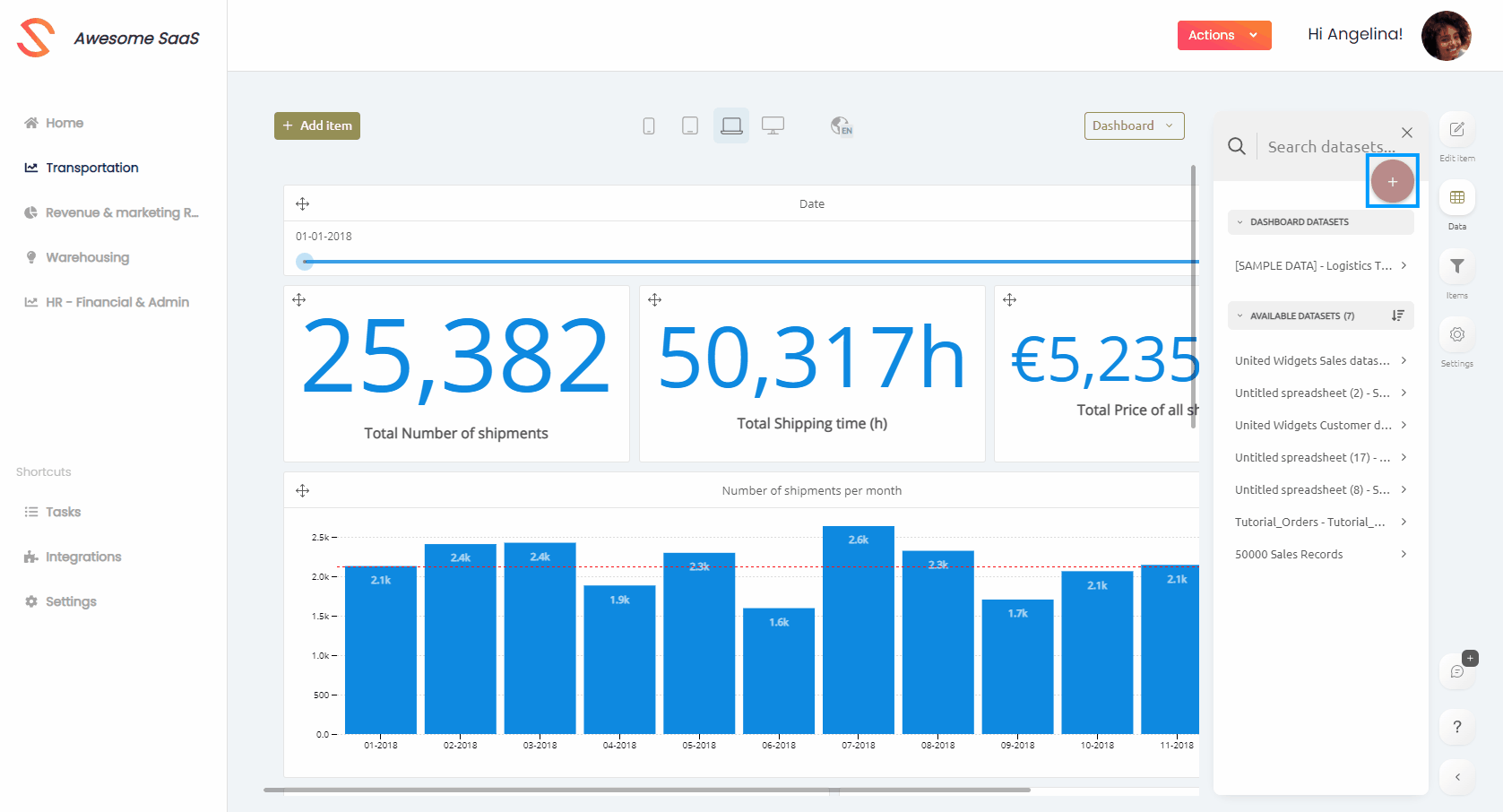Image resolution: width=1503 pixels, height=812 pixels.
Task: Click the Search datasets input field
Action: click(1330, 147)
